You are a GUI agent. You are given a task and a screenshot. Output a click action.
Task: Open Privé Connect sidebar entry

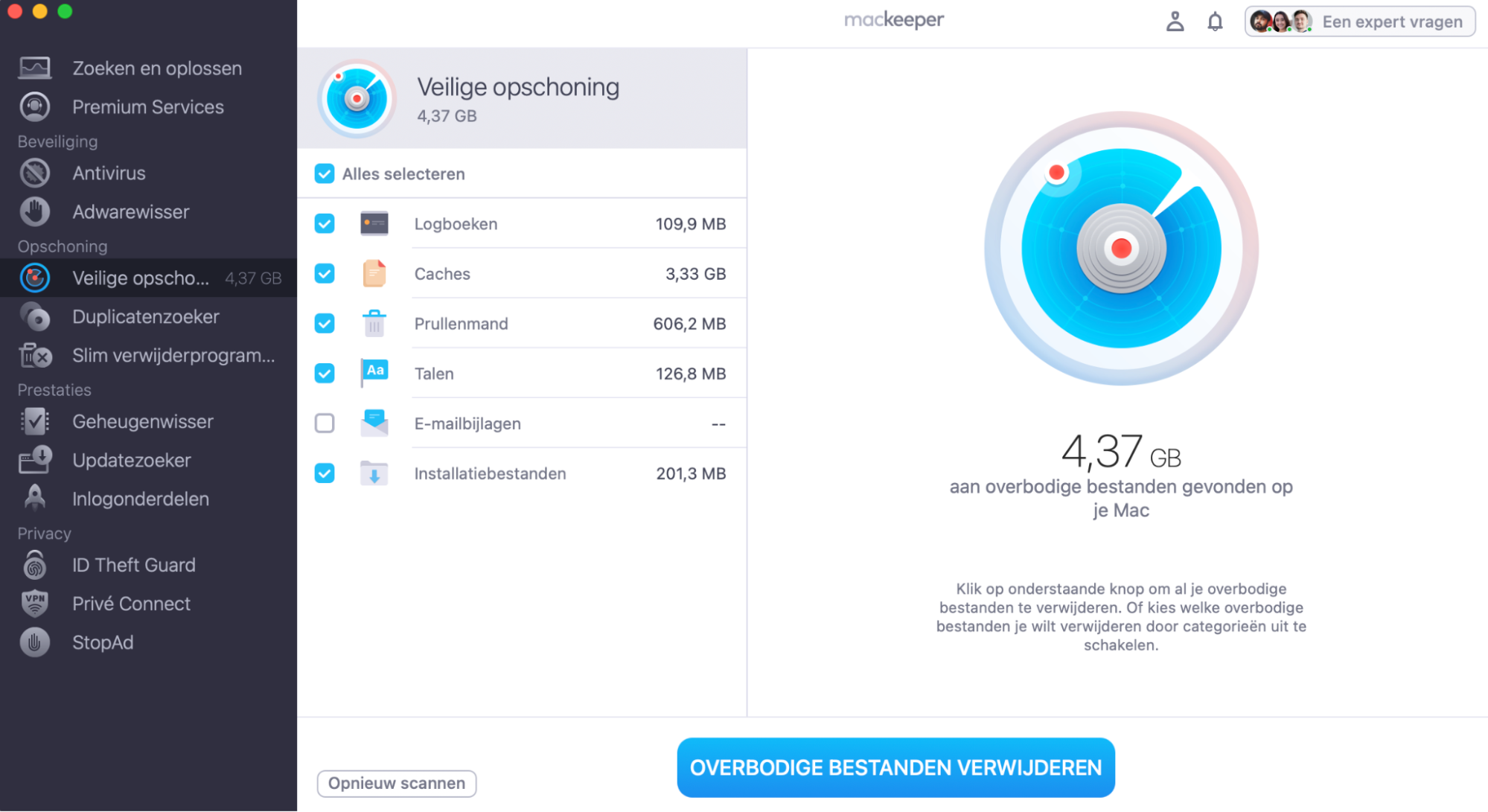pyautogui.click(x=149, y=604)
